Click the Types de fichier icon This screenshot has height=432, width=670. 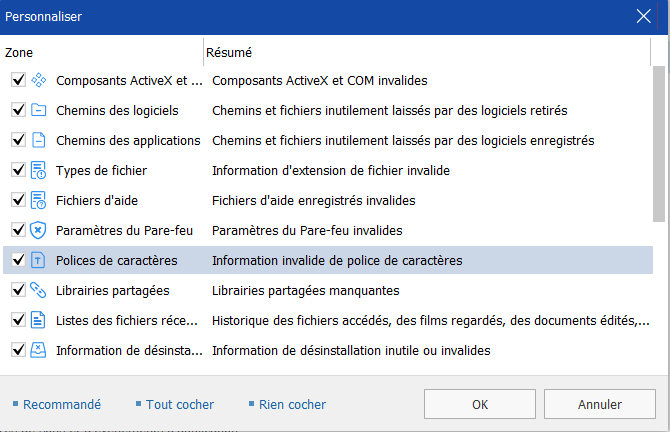pyautogui.click(x=38, y=170)
